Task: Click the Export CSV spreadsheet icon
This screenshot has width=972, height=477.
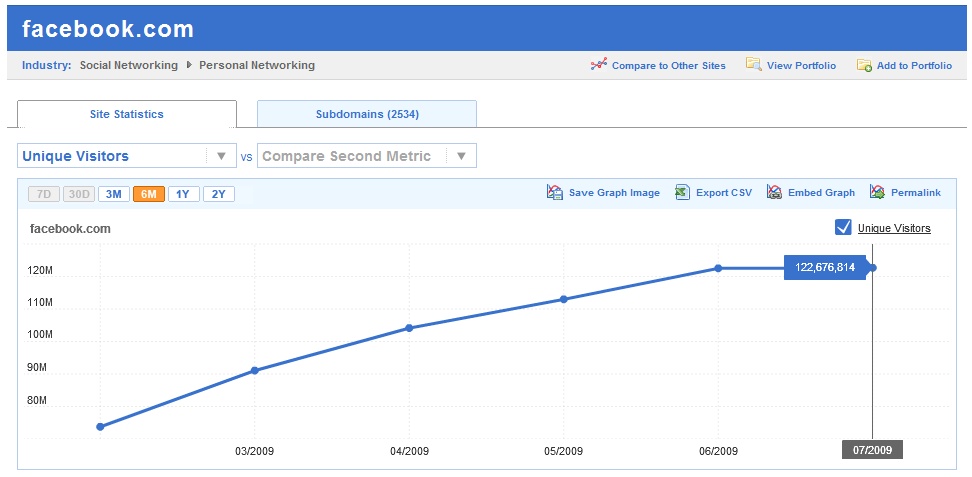Action: (x=683, y=192)
